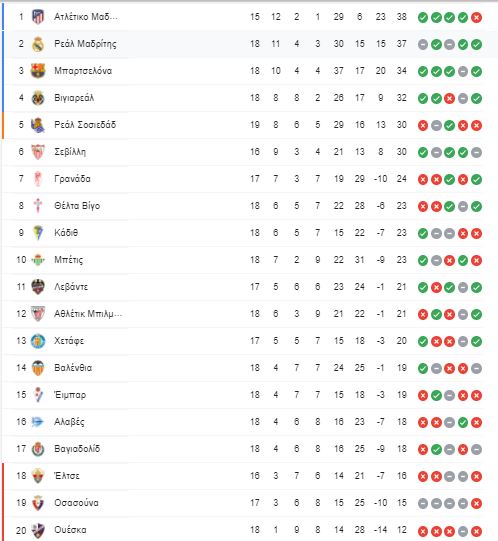Click the Κάδιθ team name
This screenshot has width=498, height=541.
pos(66,233)
